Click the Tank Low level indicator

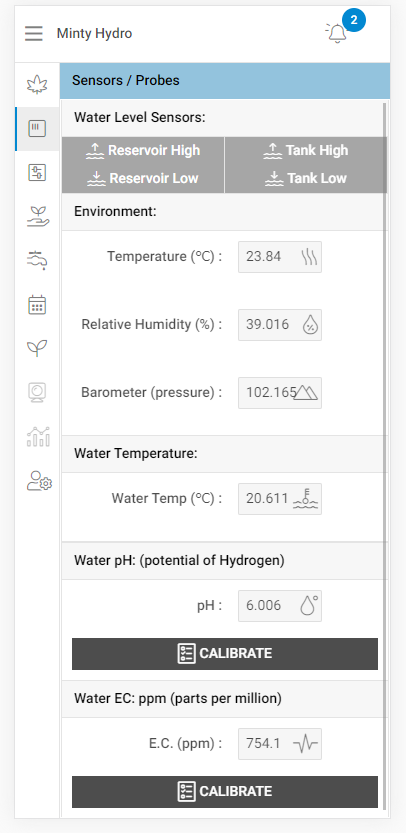click(306, 178)
